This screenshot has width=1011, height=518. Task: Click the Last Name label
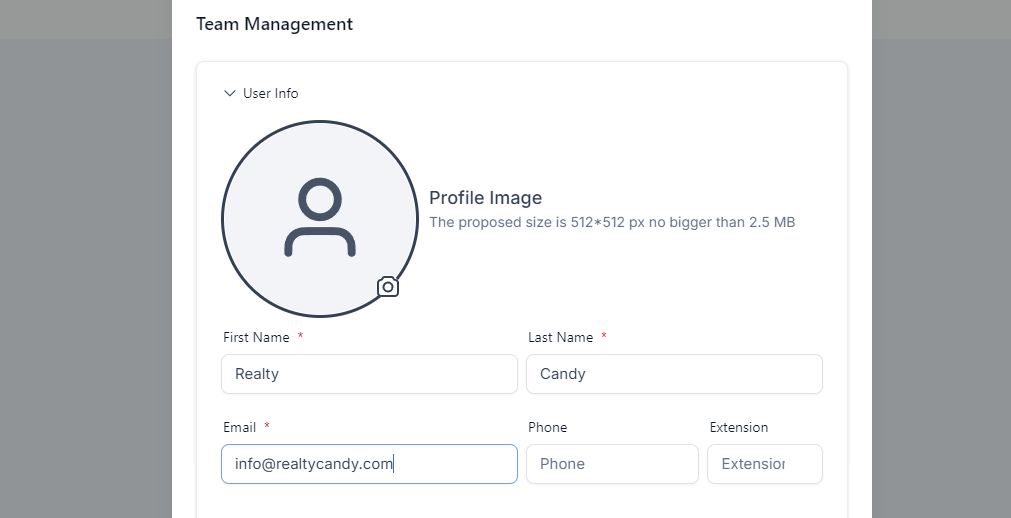point(560,337)
